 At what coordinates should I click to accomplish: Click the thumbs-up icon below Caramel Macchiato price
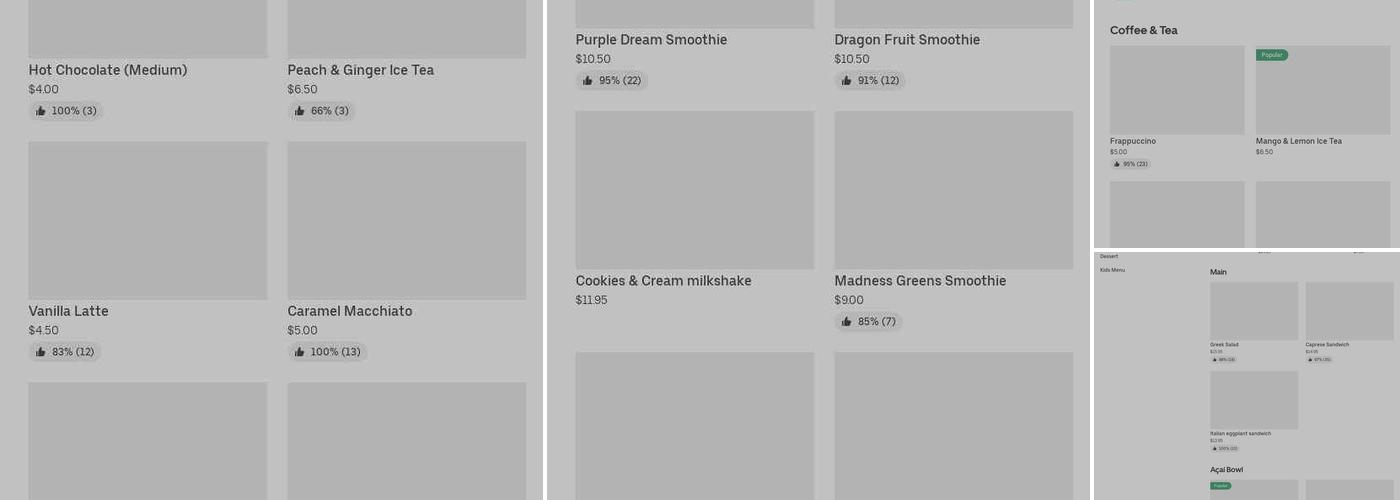tap(300, 352)
